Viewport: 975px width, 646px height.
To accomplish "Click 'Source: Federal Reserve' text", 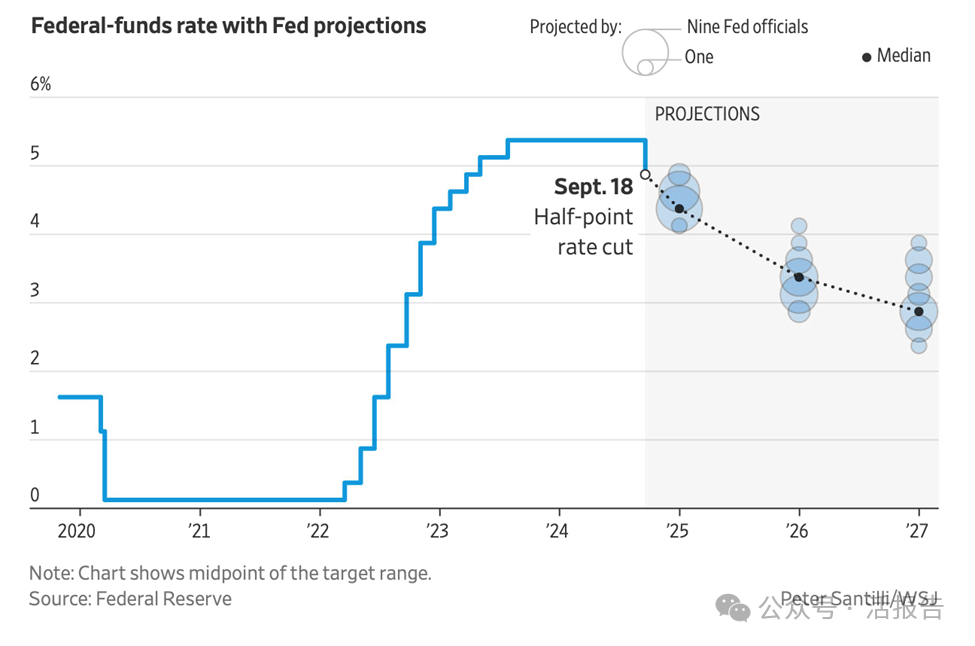I will (x=130, y=599).
